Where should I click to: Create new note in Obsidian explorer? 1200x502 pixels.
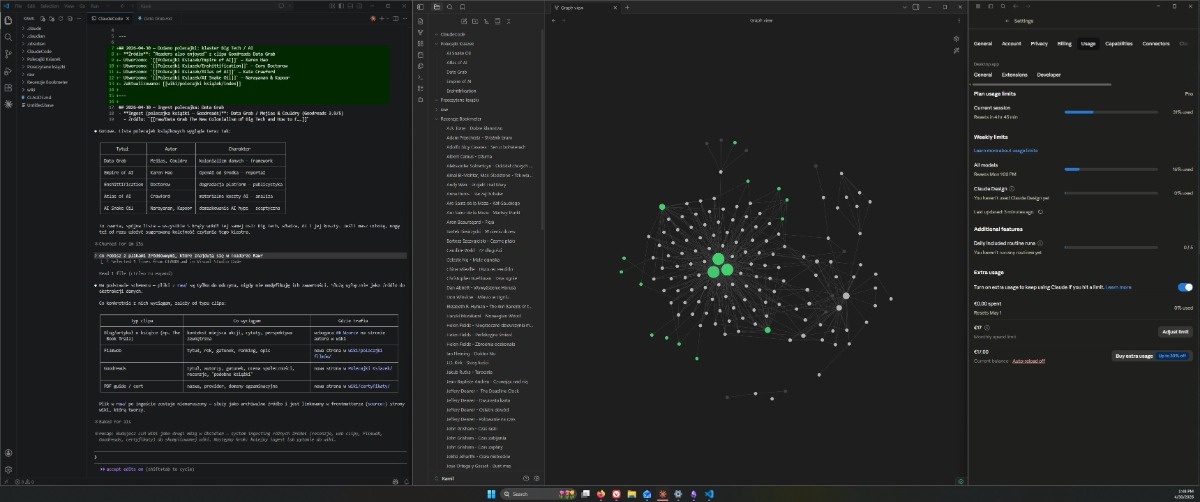tap(465, 20)
